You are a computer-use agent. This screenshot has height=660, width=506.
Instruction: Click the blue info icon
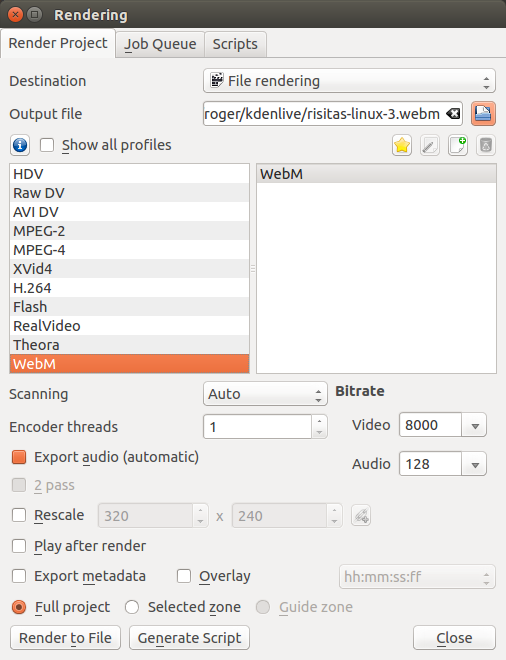(x=20, y=145)
